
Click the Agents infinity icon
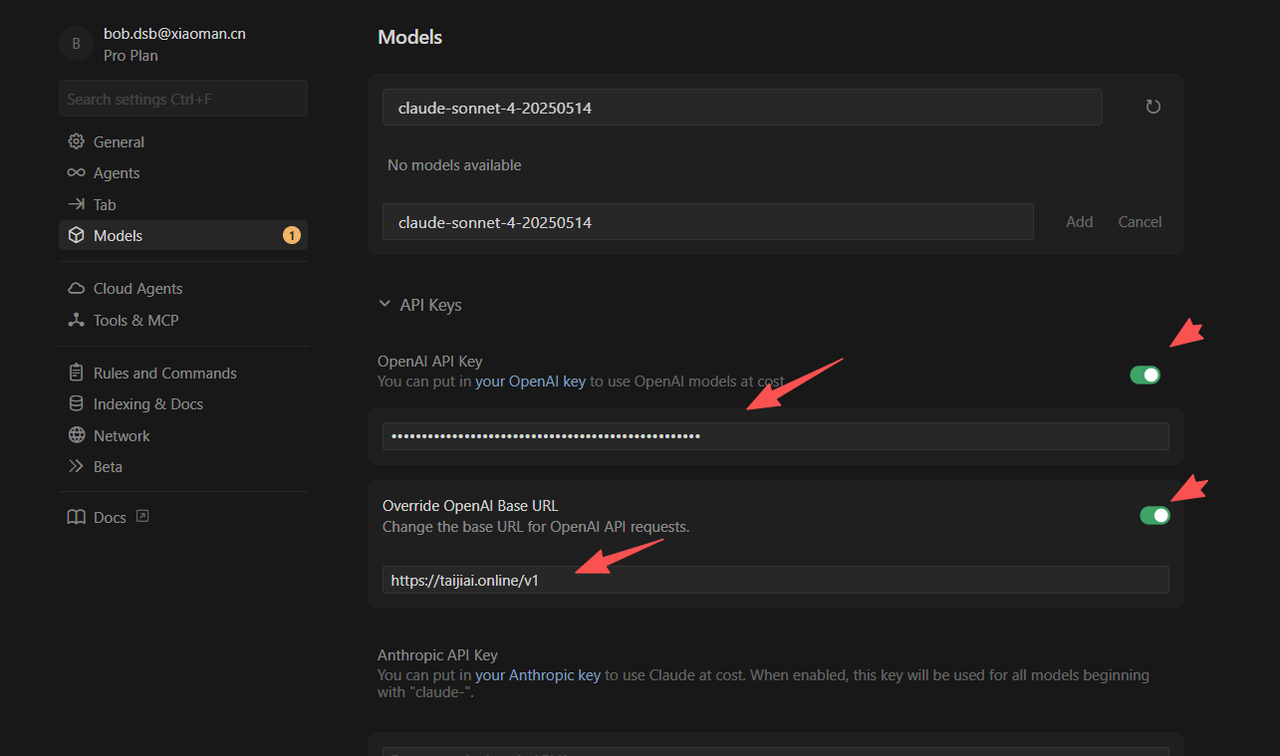tap(76, 173)
